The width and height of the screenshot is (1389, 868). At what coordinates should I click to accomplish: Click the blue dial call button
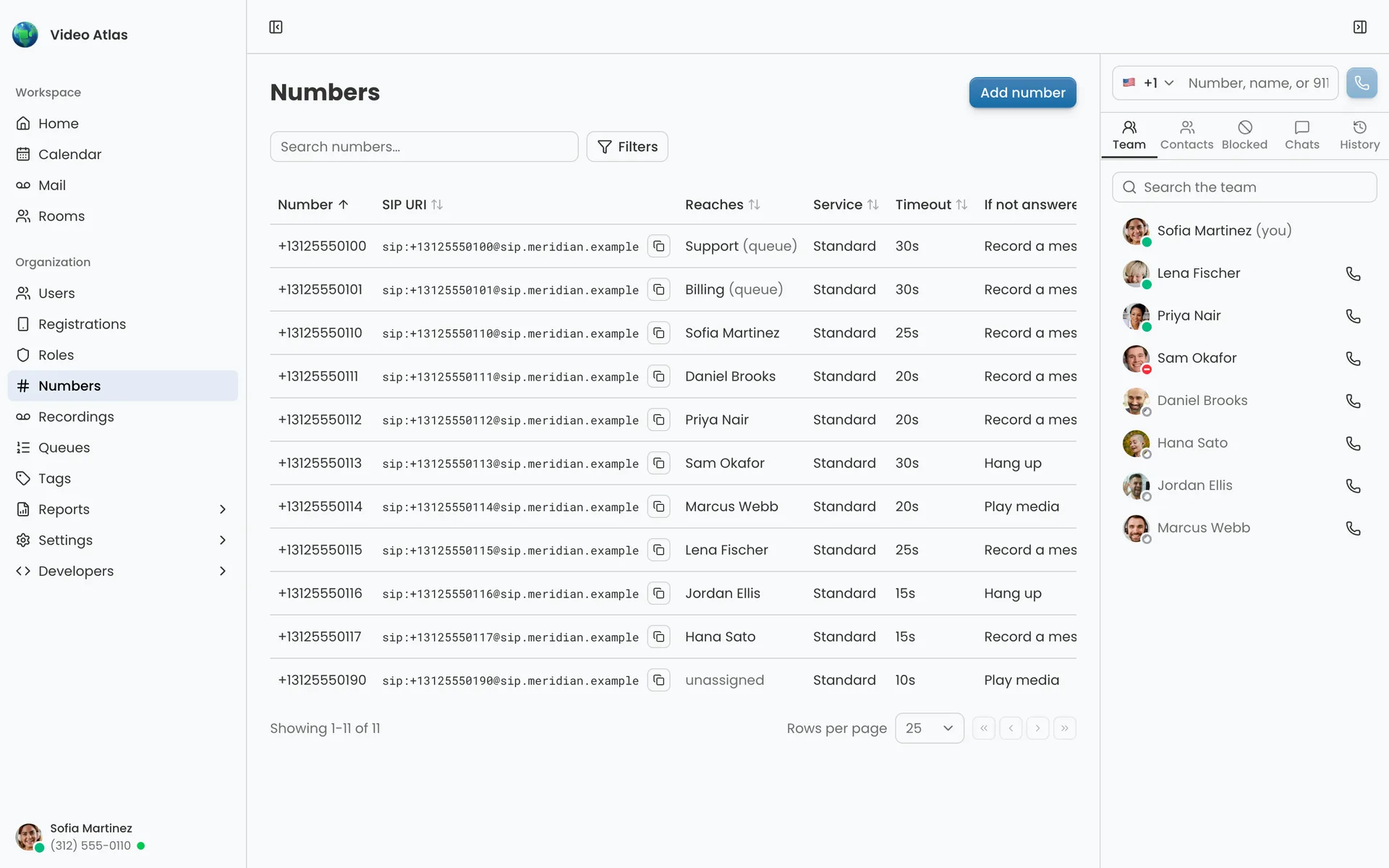click(x=1362, y=83)
